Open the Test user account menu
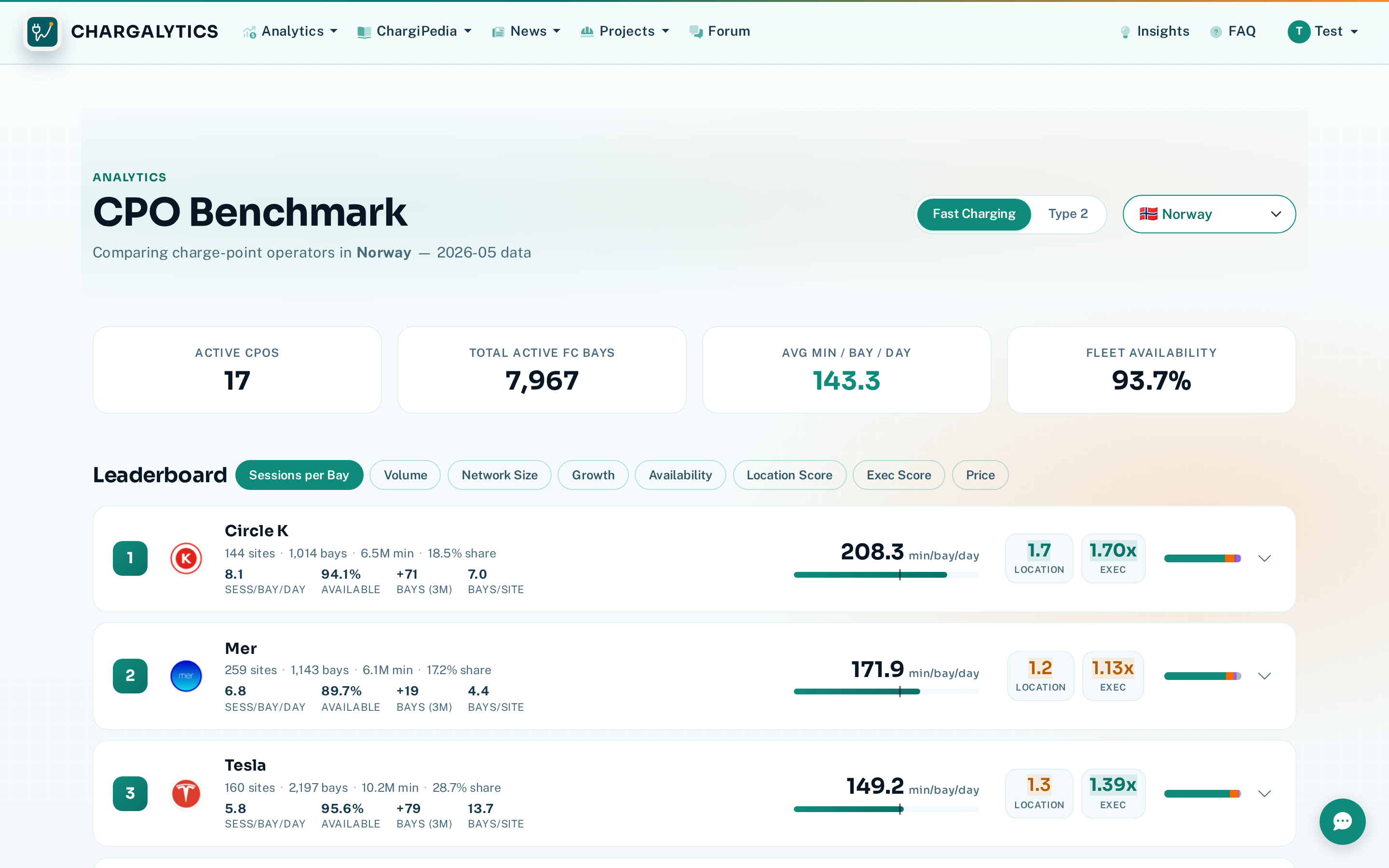The image size is (1389, 868). (1323, 31)
